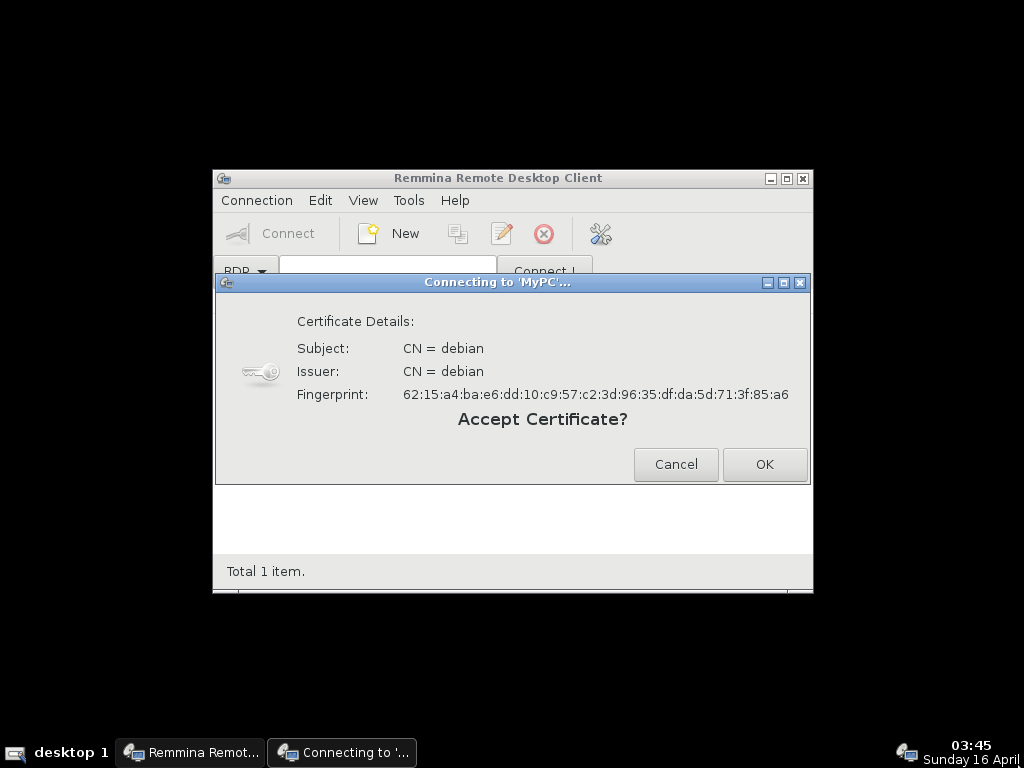1024x768 pixels.
Task: Click the desktop 1 pager label
Action: (x=71, y=752)
